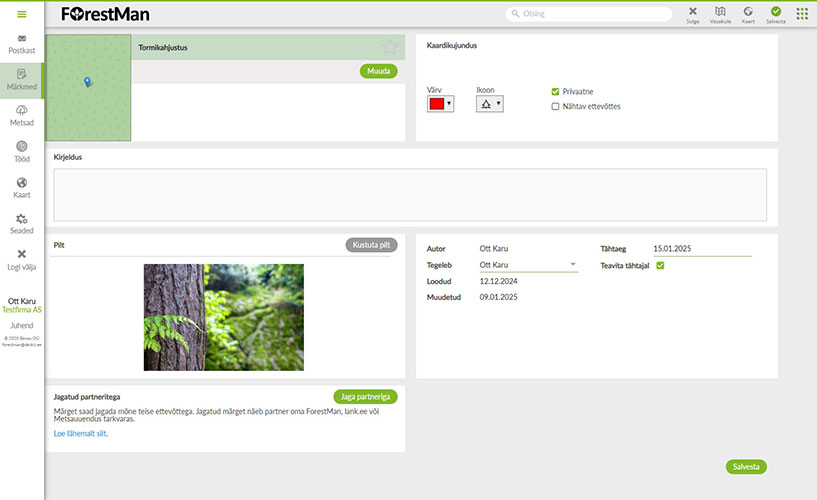
Task: Click the red Värv color swatch
Action: 436,103
